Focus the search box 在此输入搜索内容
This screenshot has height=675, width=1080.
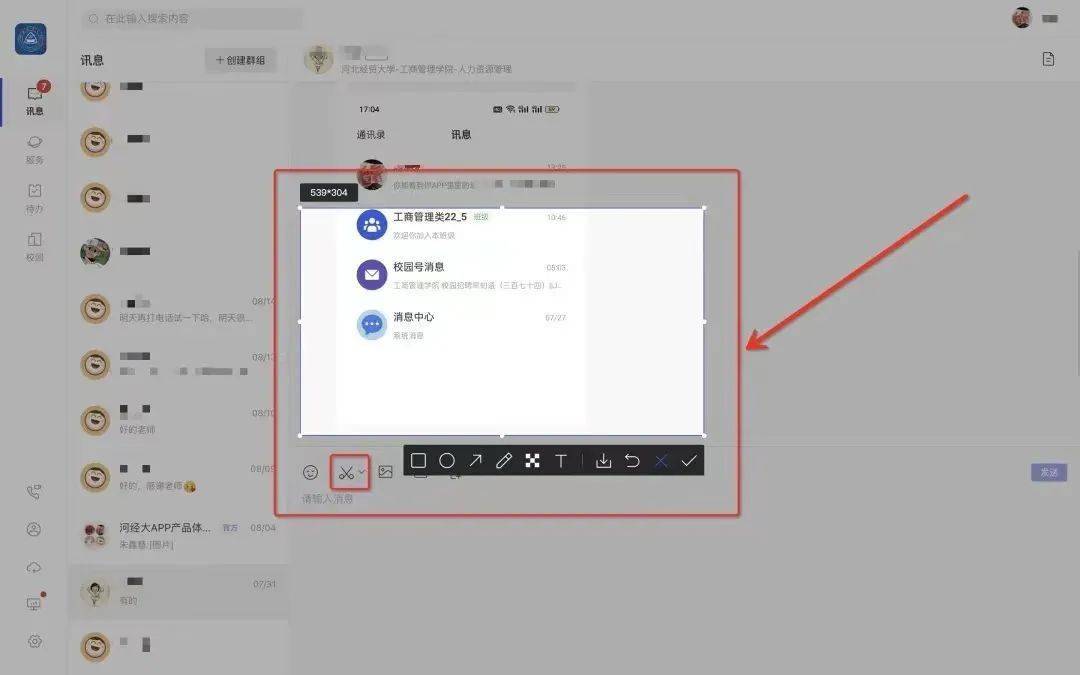191,19
